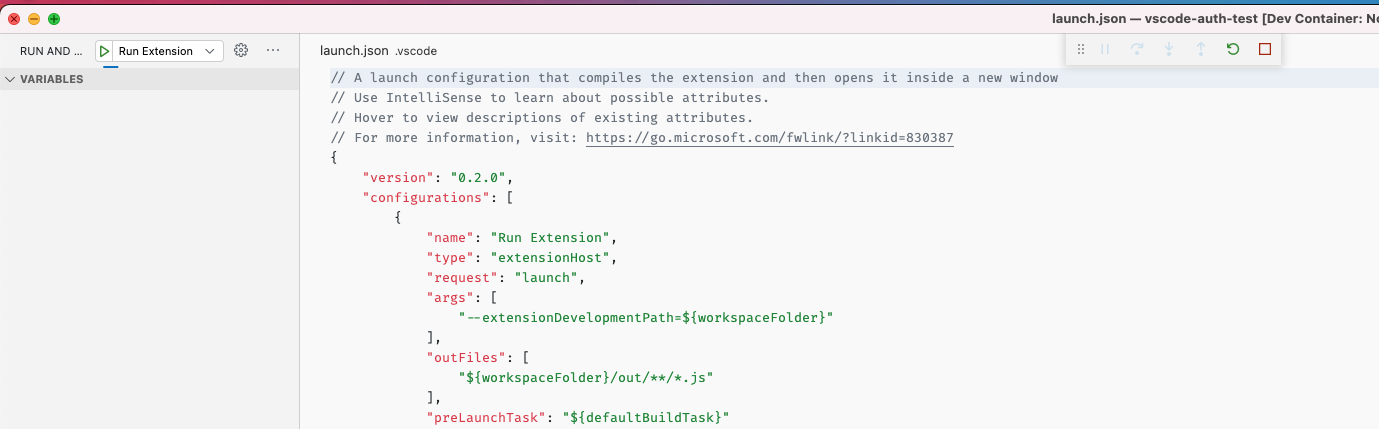1379x429 pixels.
Task: Step over in debug toolbar
Action: 1137,49
